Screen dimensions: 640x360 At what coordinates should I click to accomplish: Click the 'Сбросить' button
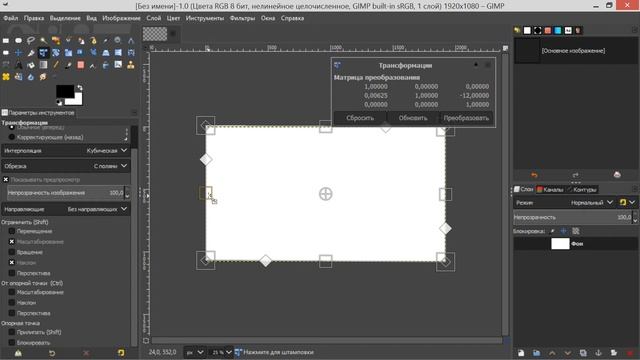(360, 118)
